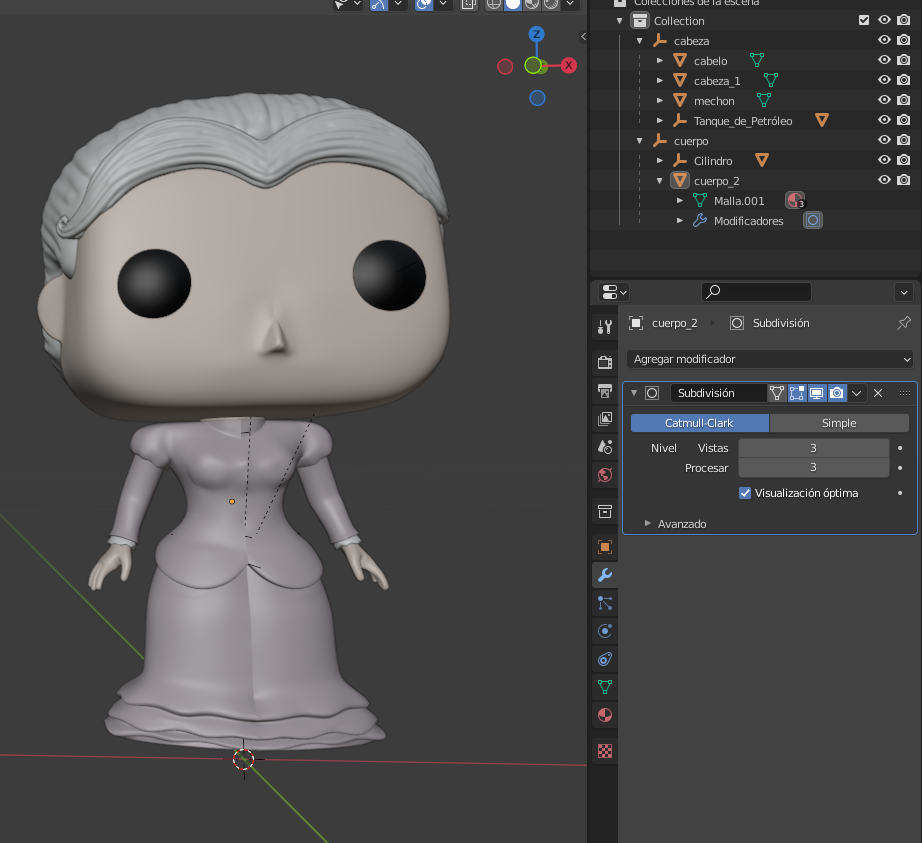
Task: Toggle modifier display in viewport
Action: pyautogui.click(x=816, y=393)
